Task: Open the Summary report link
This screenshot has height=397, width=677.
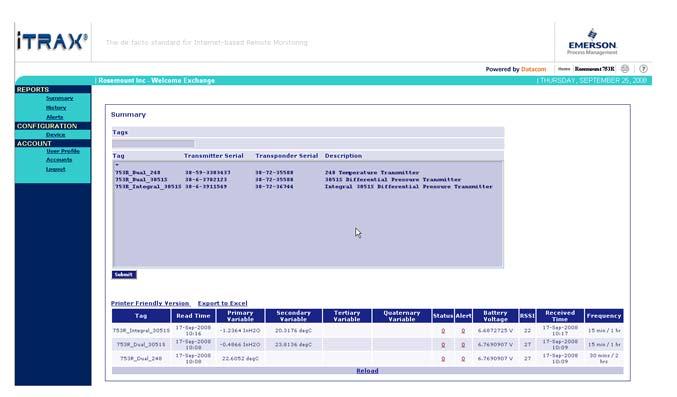Action: click(x=60, y=98)
